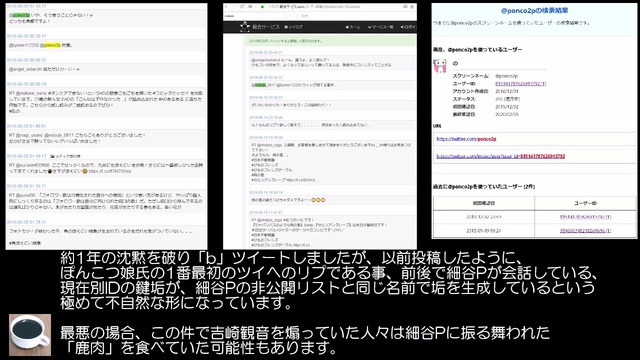Click the browser reload icon
The image size is (640, 360).
[242, 7]
